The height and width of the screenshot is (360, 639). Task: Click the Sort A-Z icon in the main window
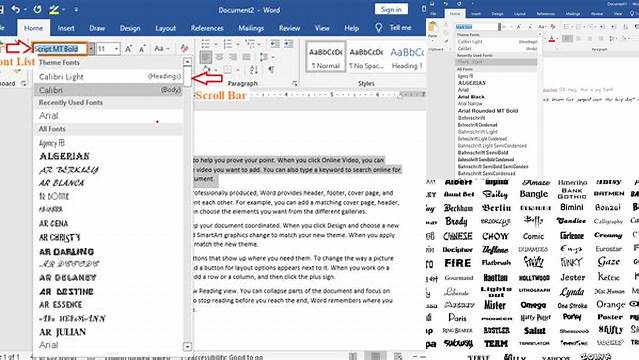254,70
